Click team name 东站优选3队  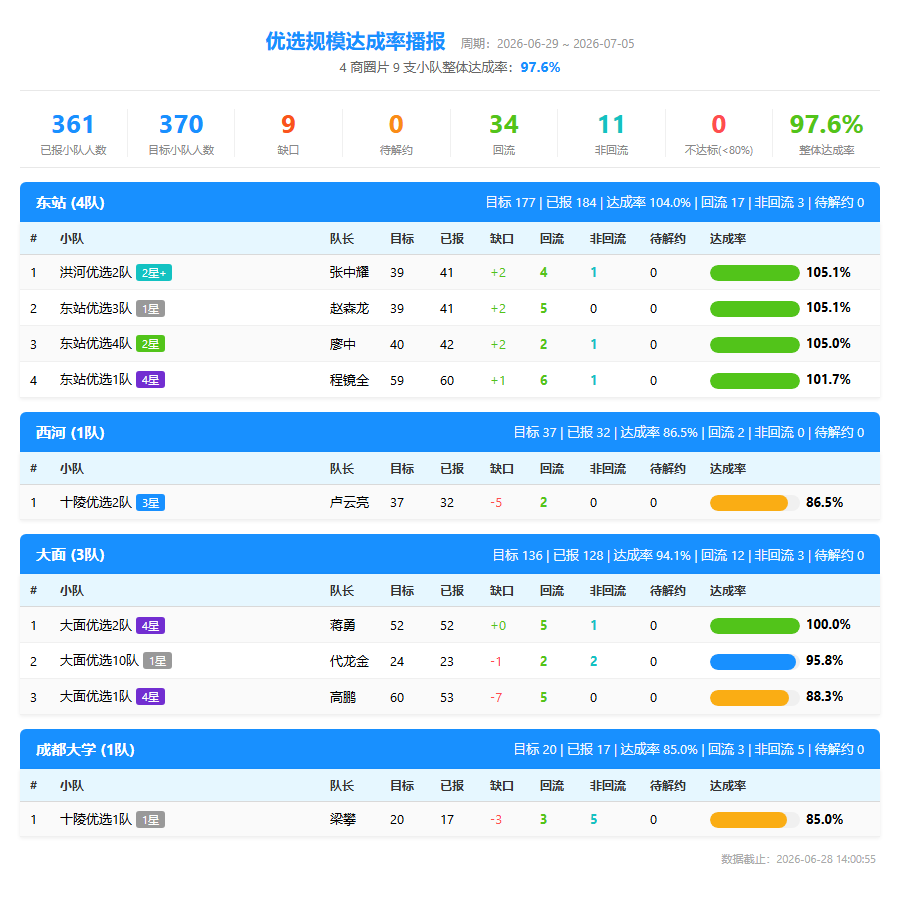(96, 308)
